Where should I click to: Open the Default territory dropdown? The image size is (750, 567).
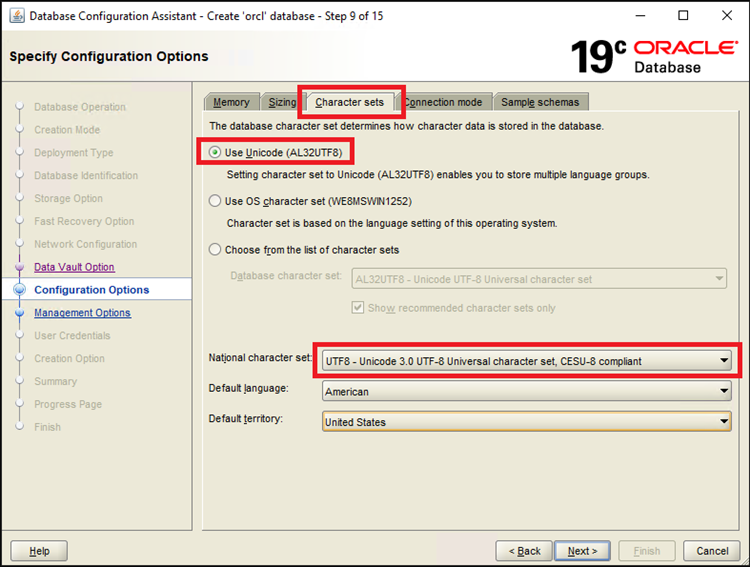coord(527,422)
